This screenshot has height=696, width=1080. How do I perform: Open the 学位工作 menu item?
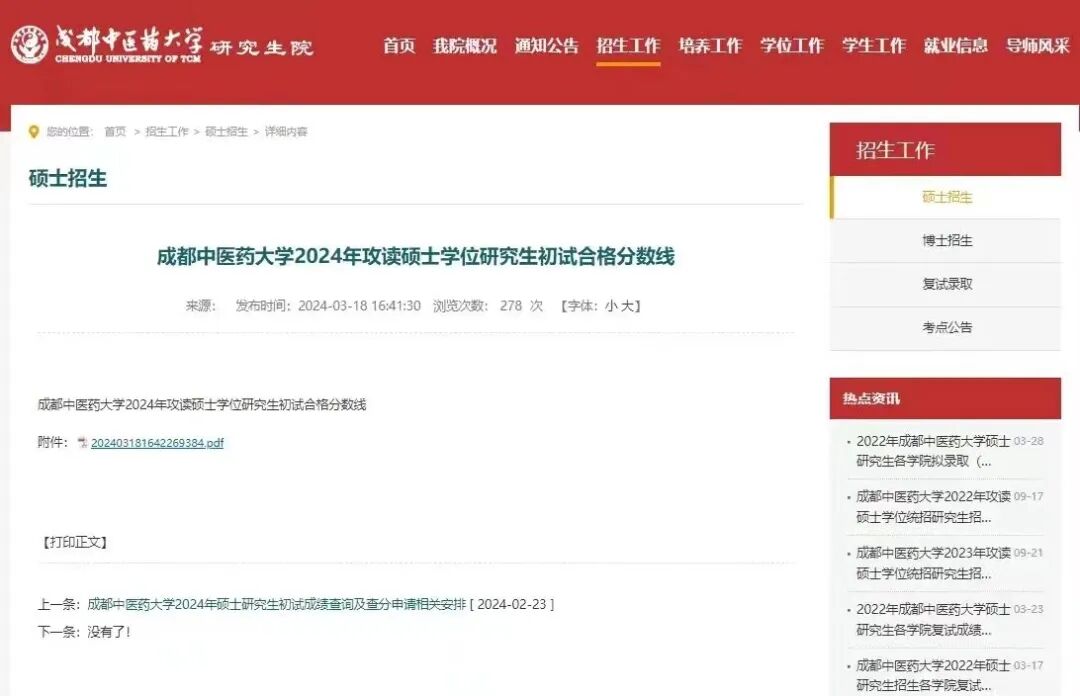pos(792,45)
